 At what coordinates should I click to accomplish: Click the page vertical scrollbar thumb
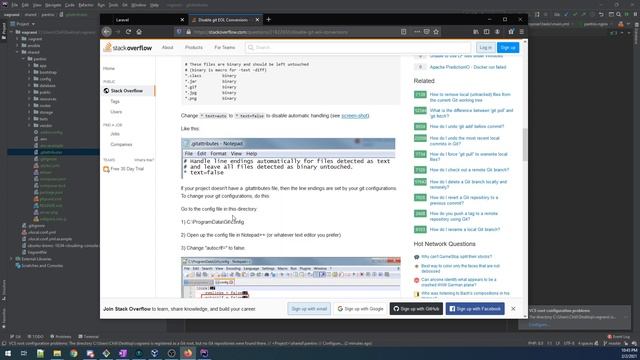coord(525,144)
